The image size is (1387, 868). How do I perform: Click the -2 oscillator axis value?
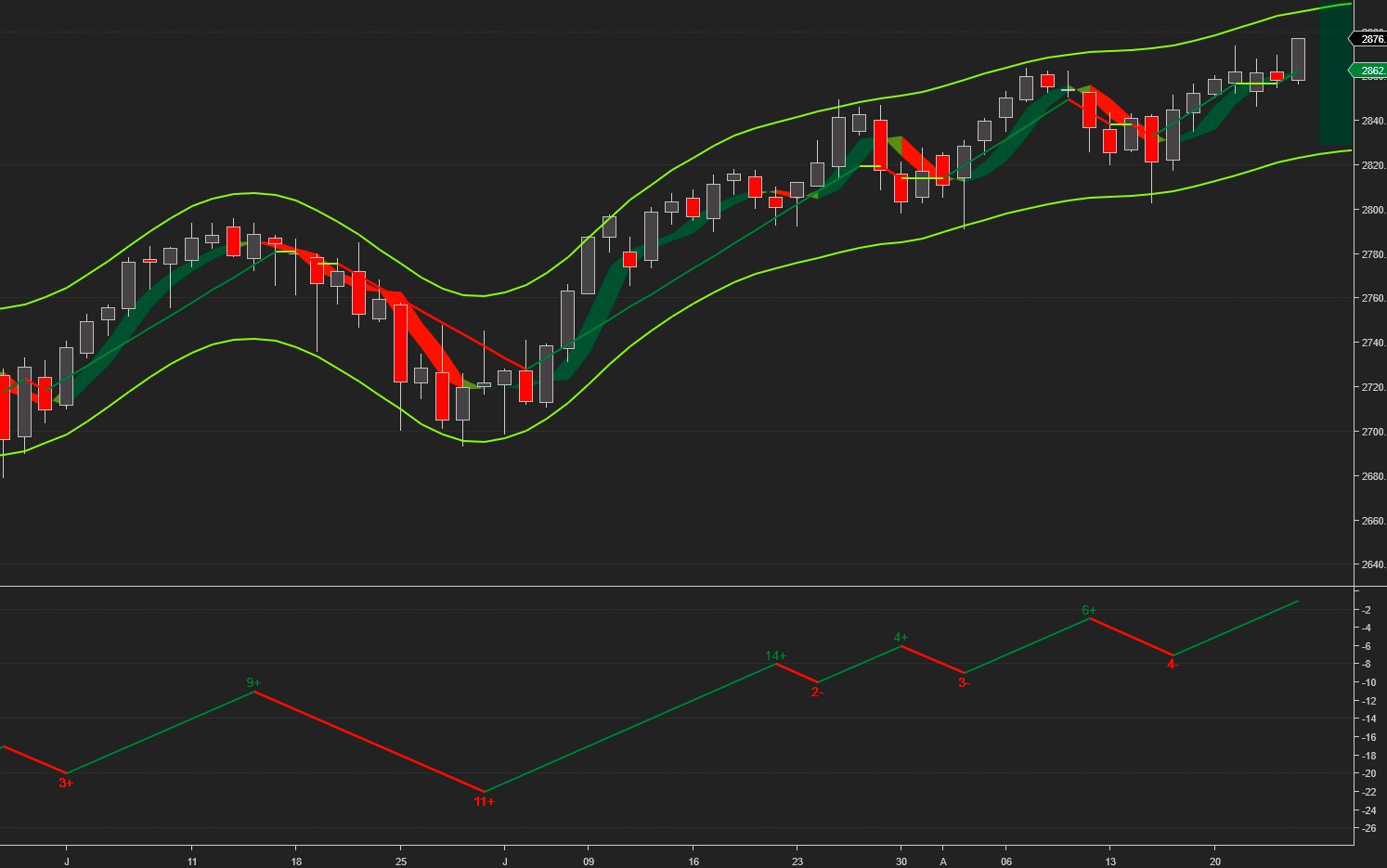click(1368, 610)
